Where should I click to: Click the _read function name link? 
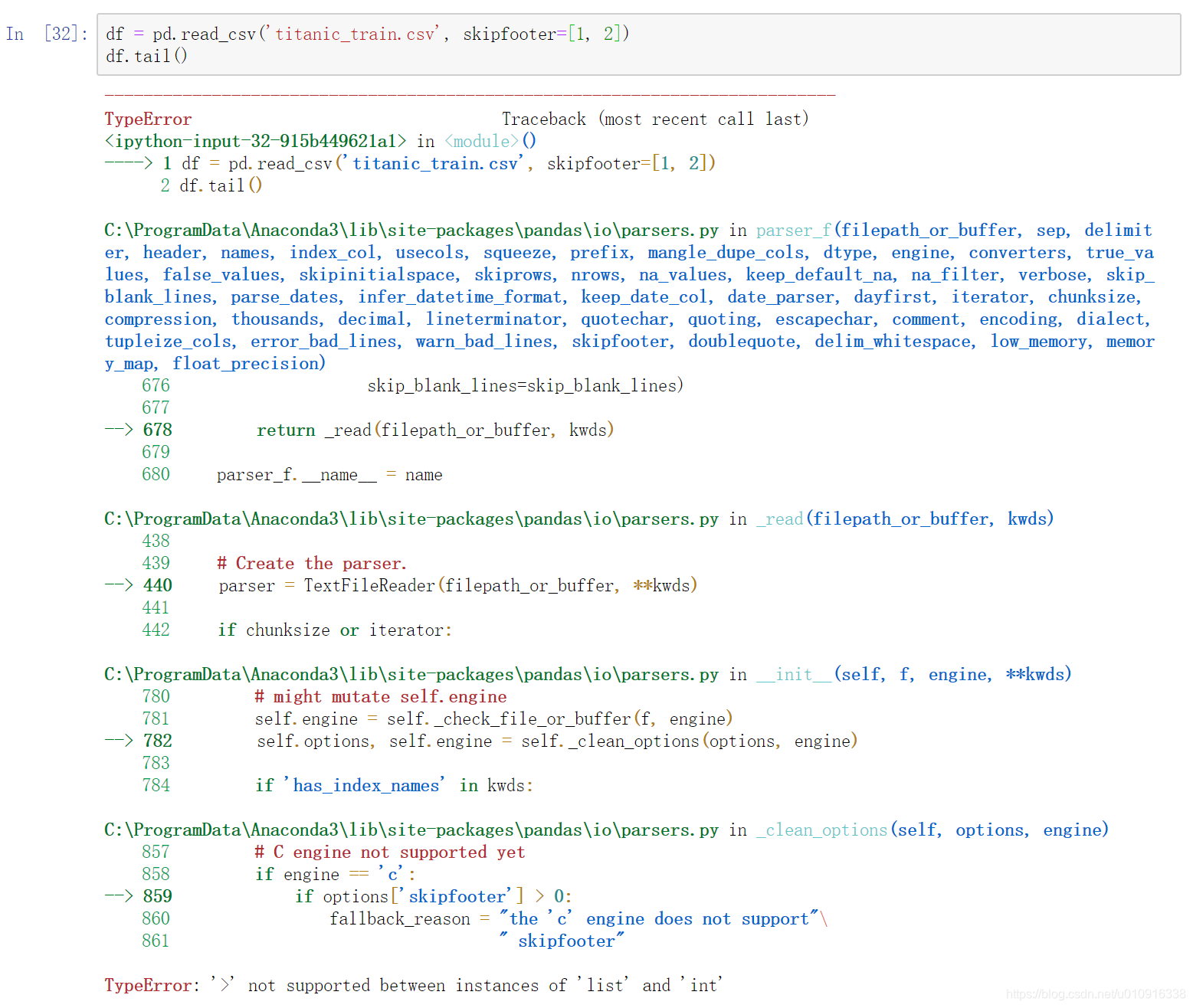[x=778, y=519]
